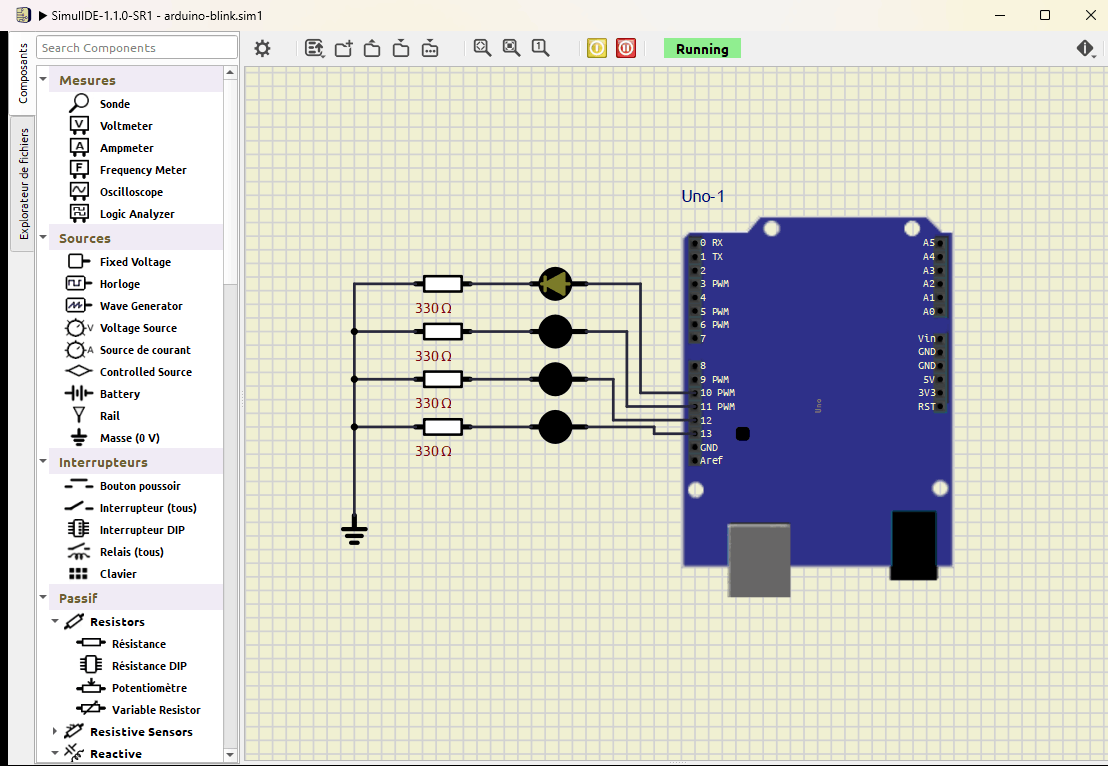This screenshot has height=766, width=1108.
Task: Click the Uno-1 board label
Action: pyautogui.click(x=702, y=196)
